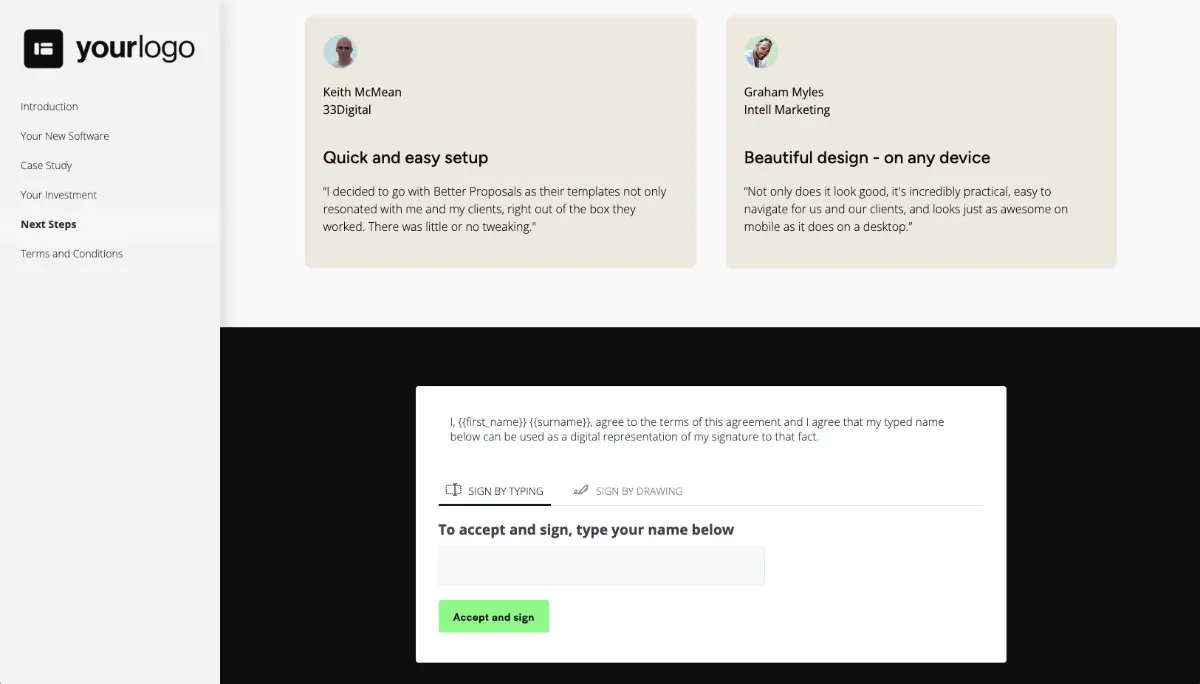Click Keith McMean's profile picture
The image size is (1200, 684).
click(x=341, y=51)
